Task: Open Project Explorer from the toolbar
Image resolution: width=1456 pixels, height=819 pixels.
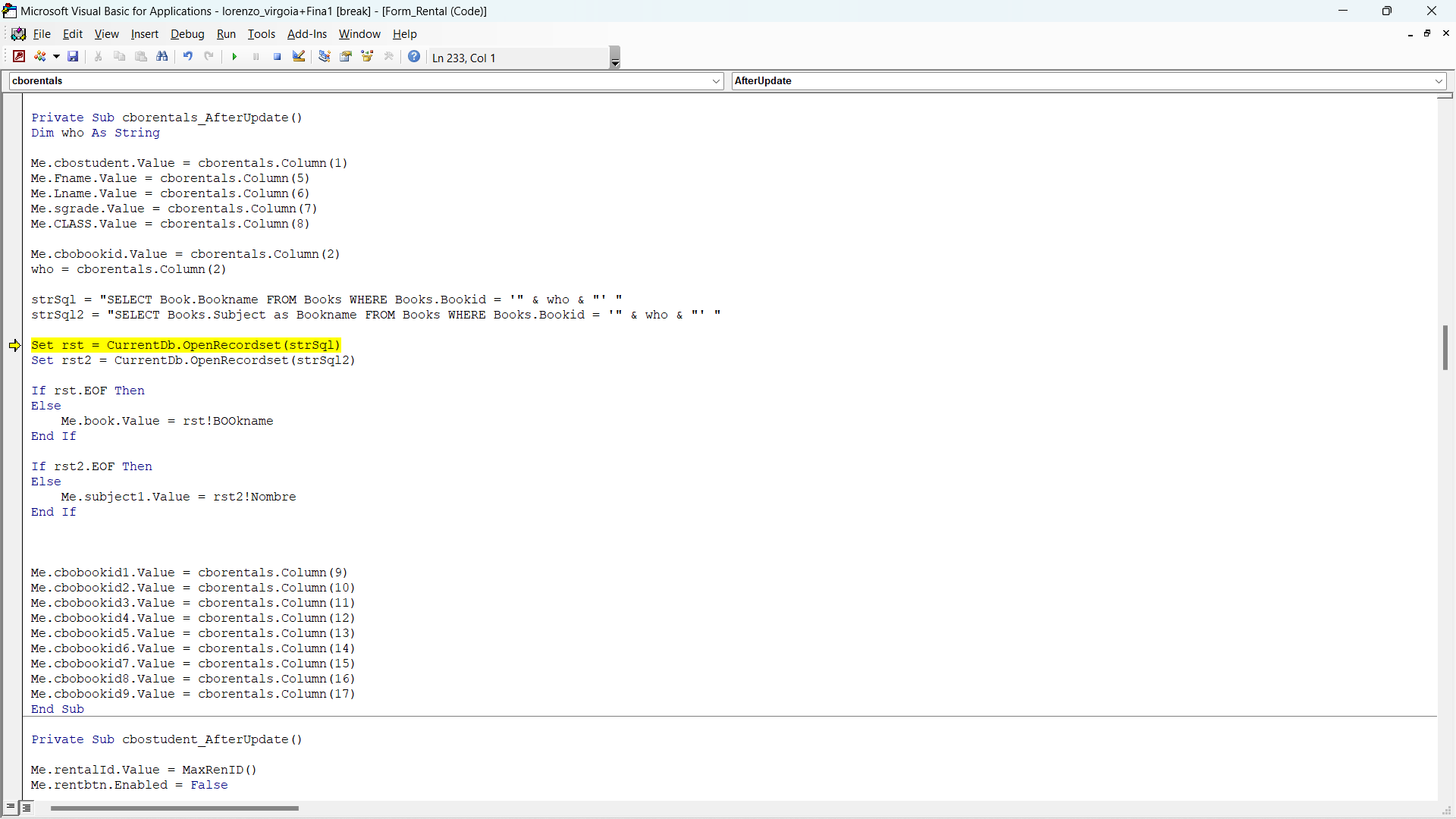Action: pyautogui.click(x=325, y=57)
